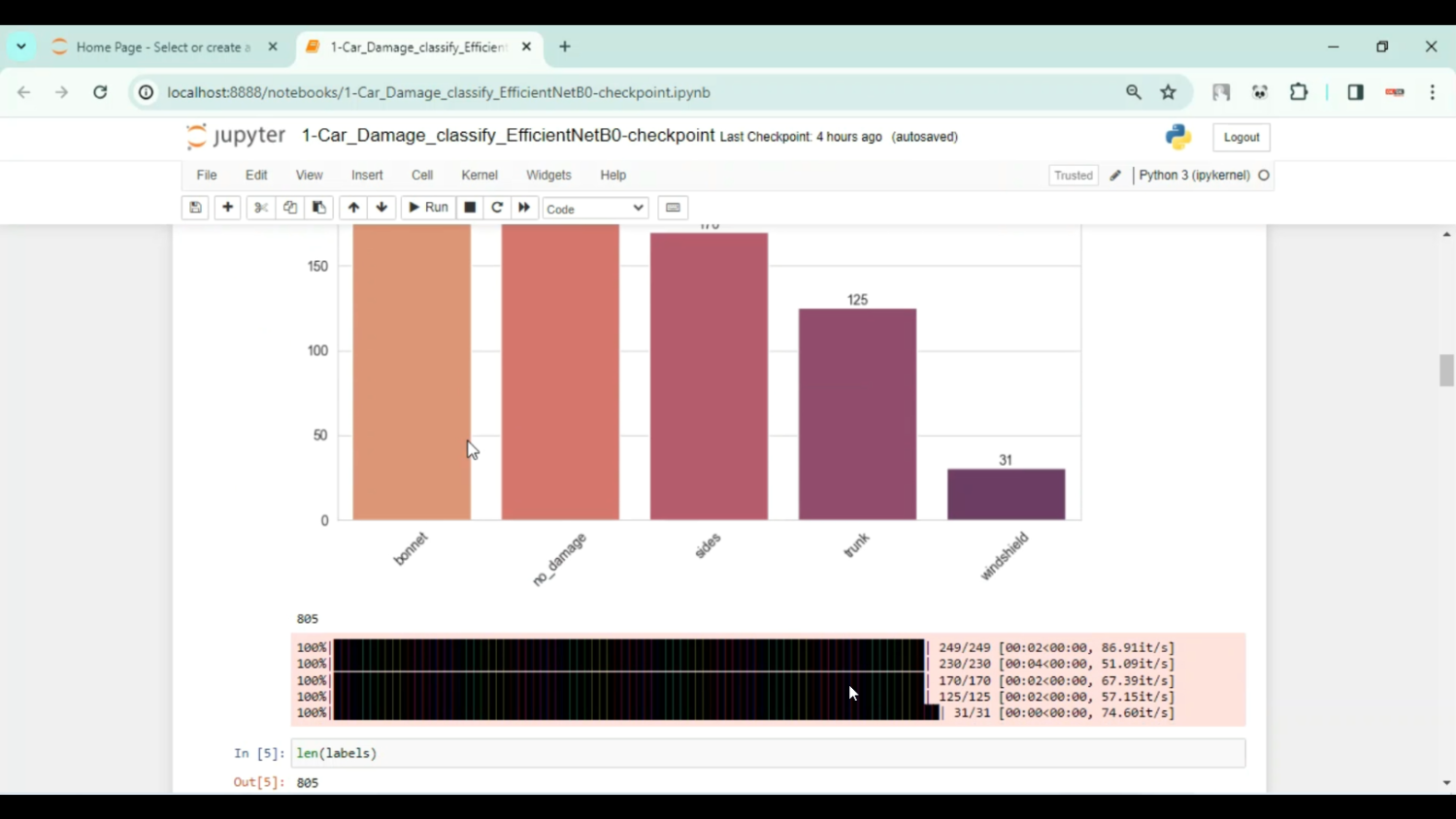1456x819 pixels.
Task: Save the notebook checkpoint
Action: coord(195,207)
